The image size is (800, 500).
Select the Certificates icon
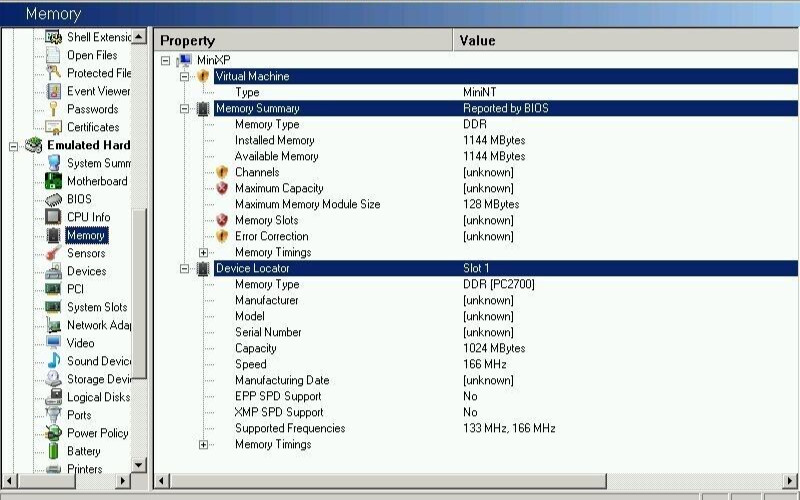[x=53, y=127]
